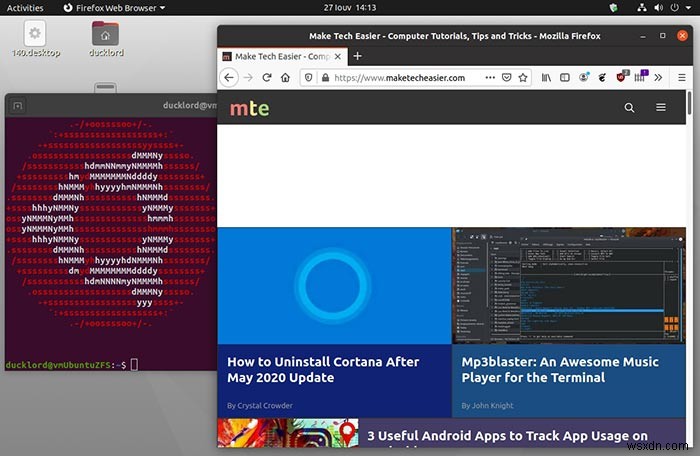Select the 140.desktop file icon
700x456 pixels.
coord(35,39)
